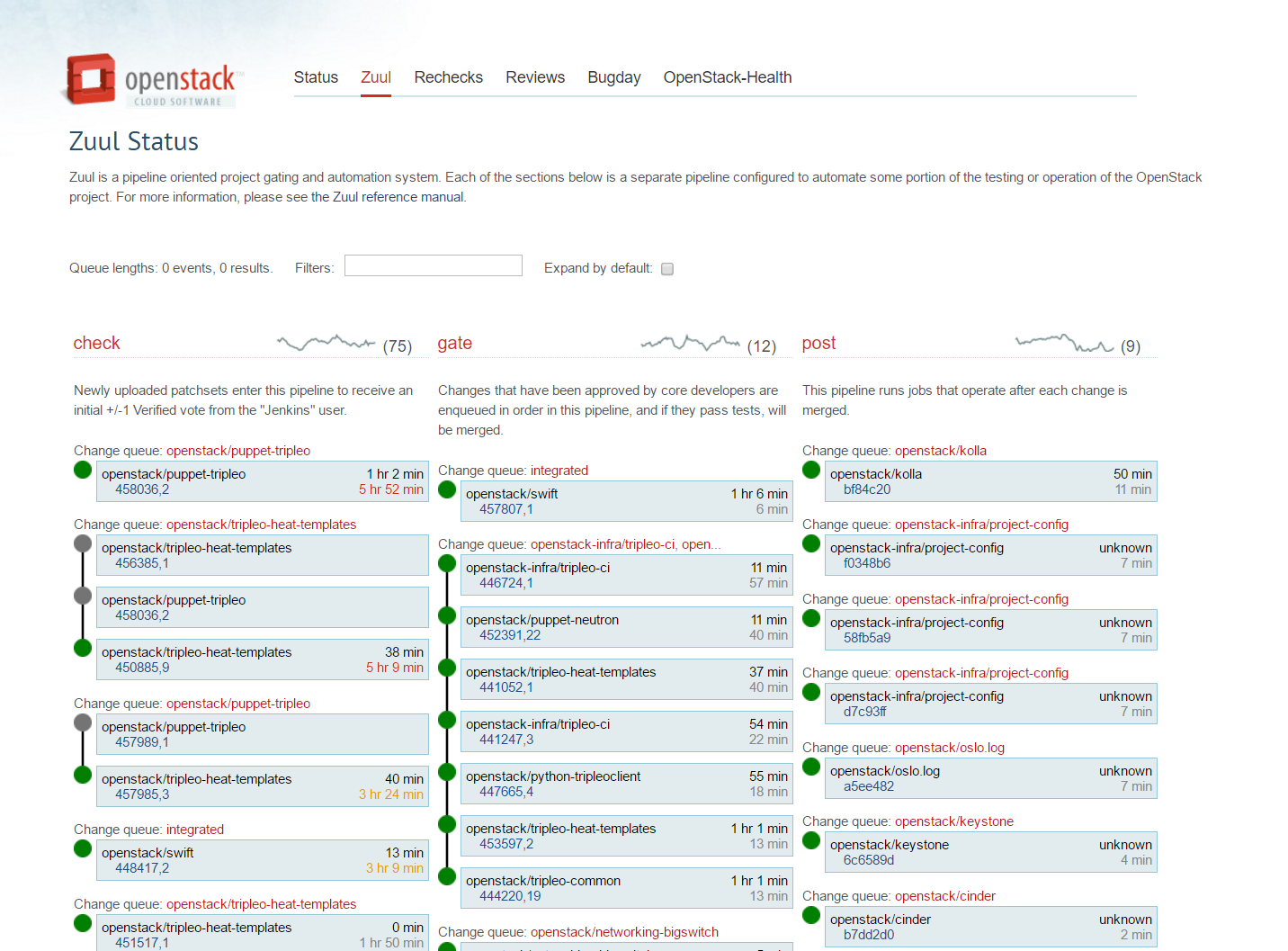Click the gate pipeline heading
1288x951 pixels.
pos(455,343)
